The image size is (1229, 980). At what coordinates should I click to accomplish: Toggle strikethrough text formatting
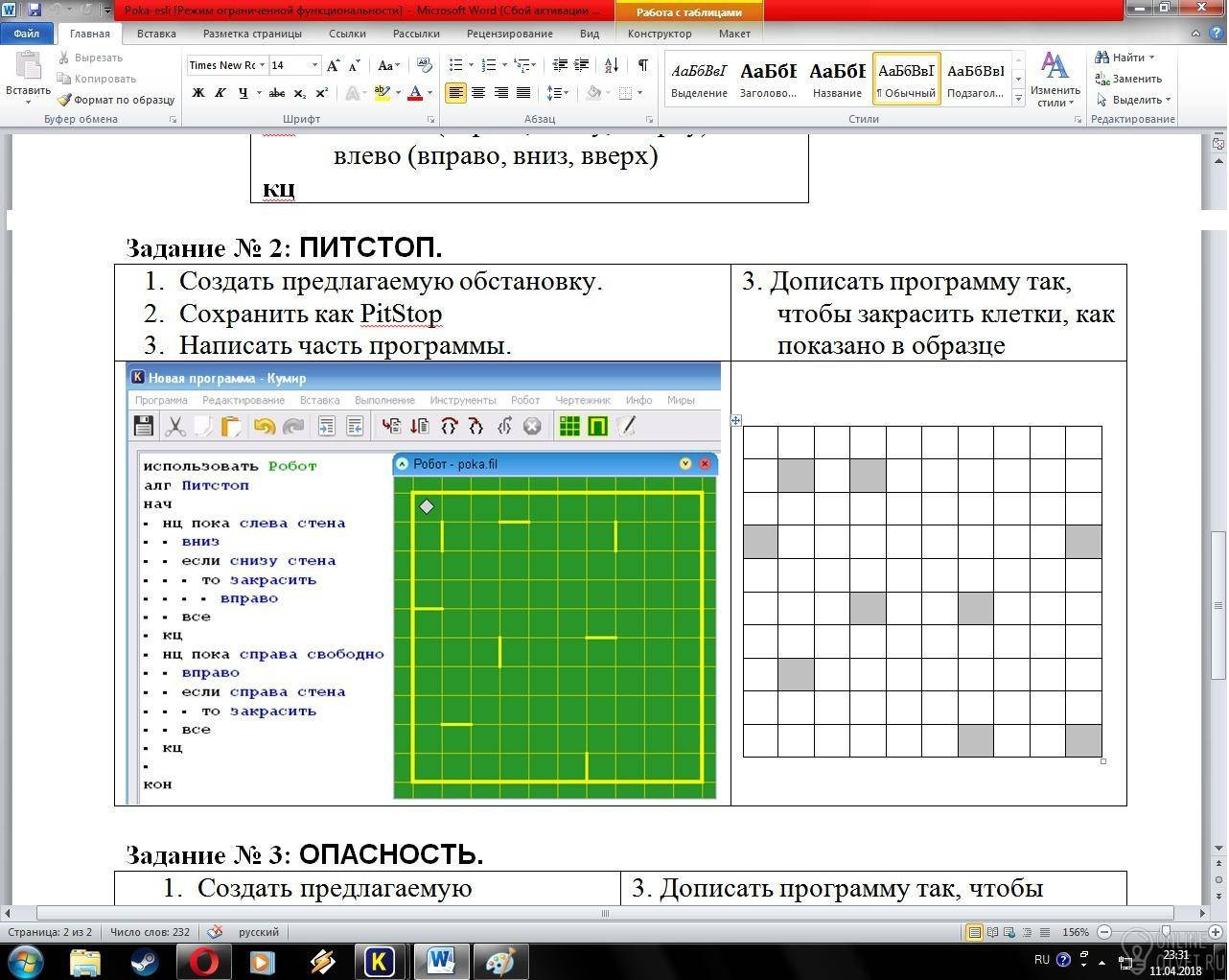click(x=277, y=93)
